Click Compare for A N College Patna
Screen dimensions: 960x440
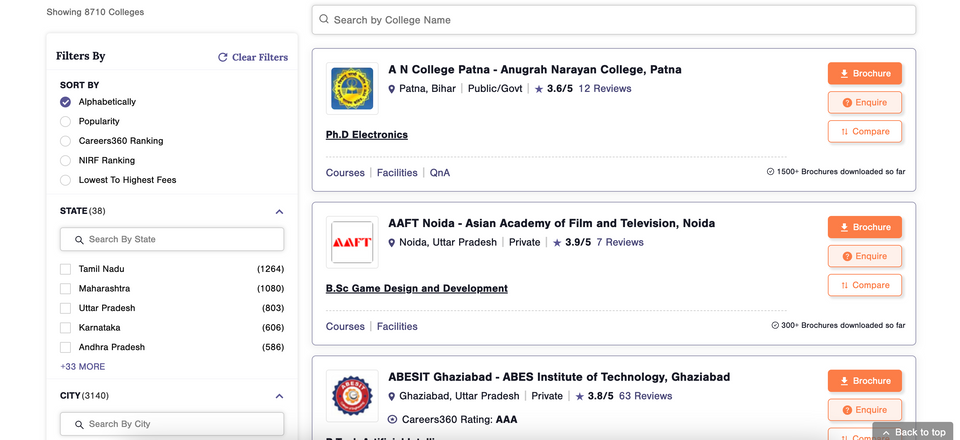(864, 132)
